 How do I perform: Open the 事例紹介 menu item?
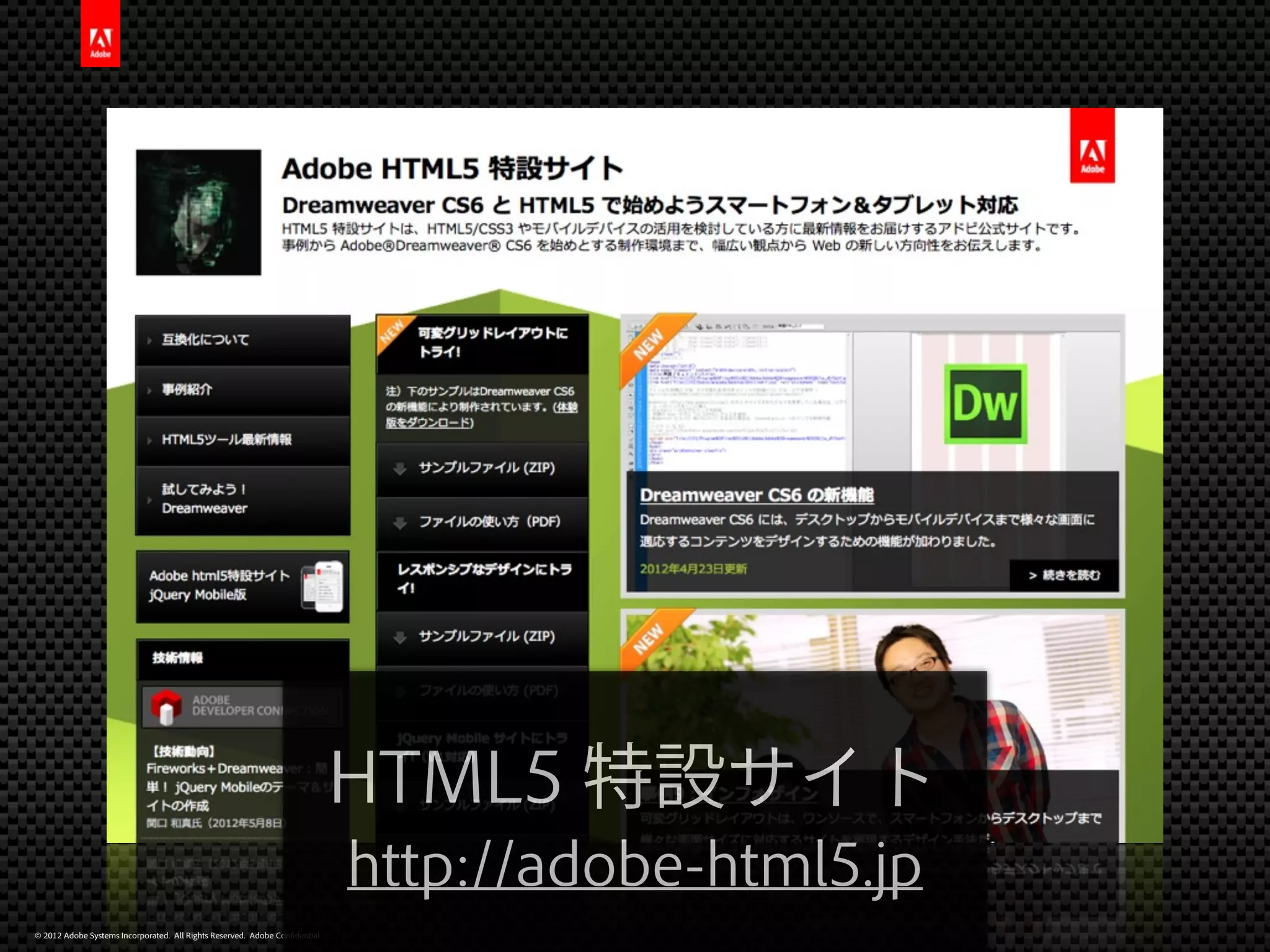(x=242, y=390)
